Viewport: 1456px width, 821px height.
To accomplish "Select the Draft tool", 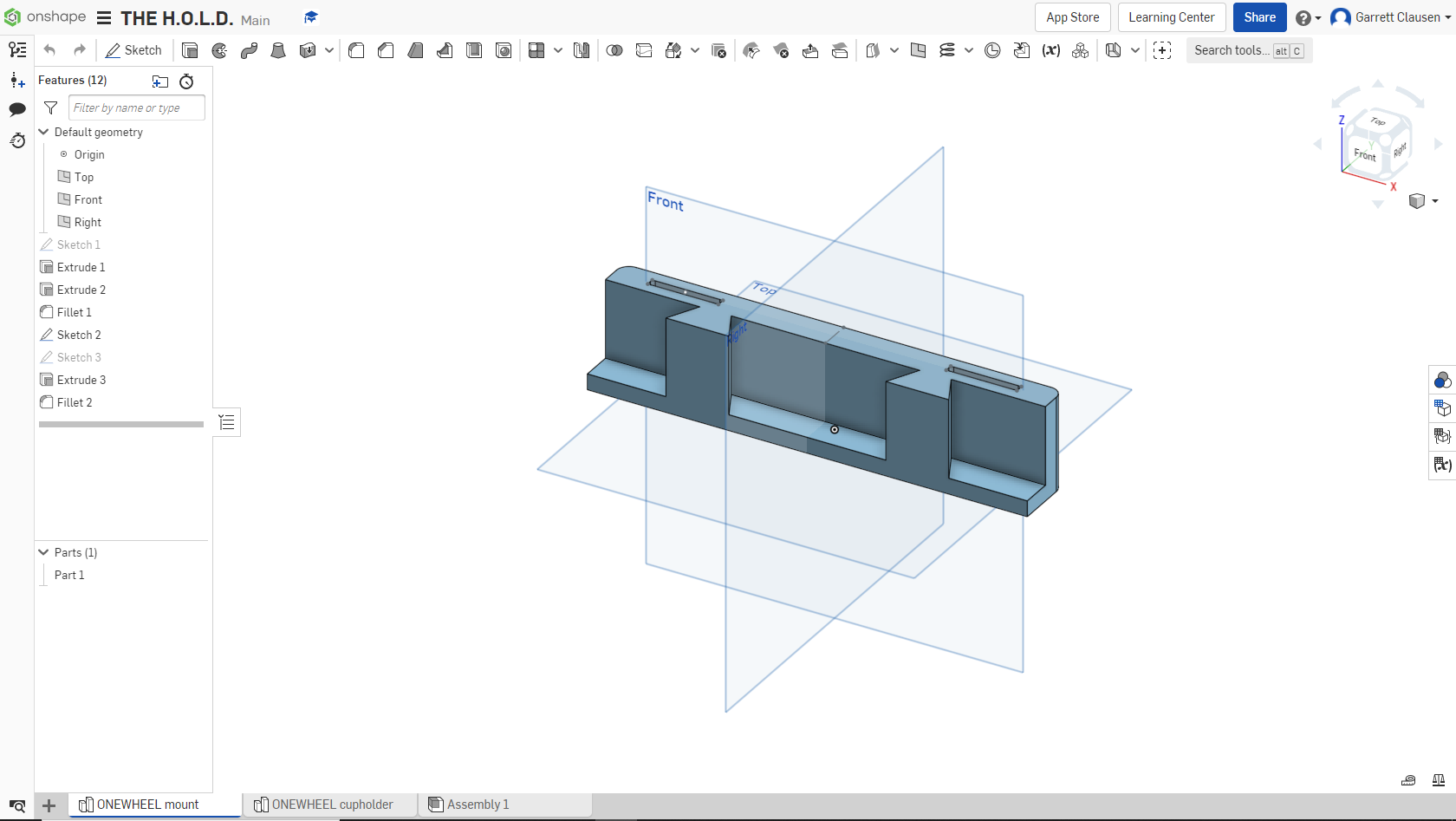I will coord(415,50).
